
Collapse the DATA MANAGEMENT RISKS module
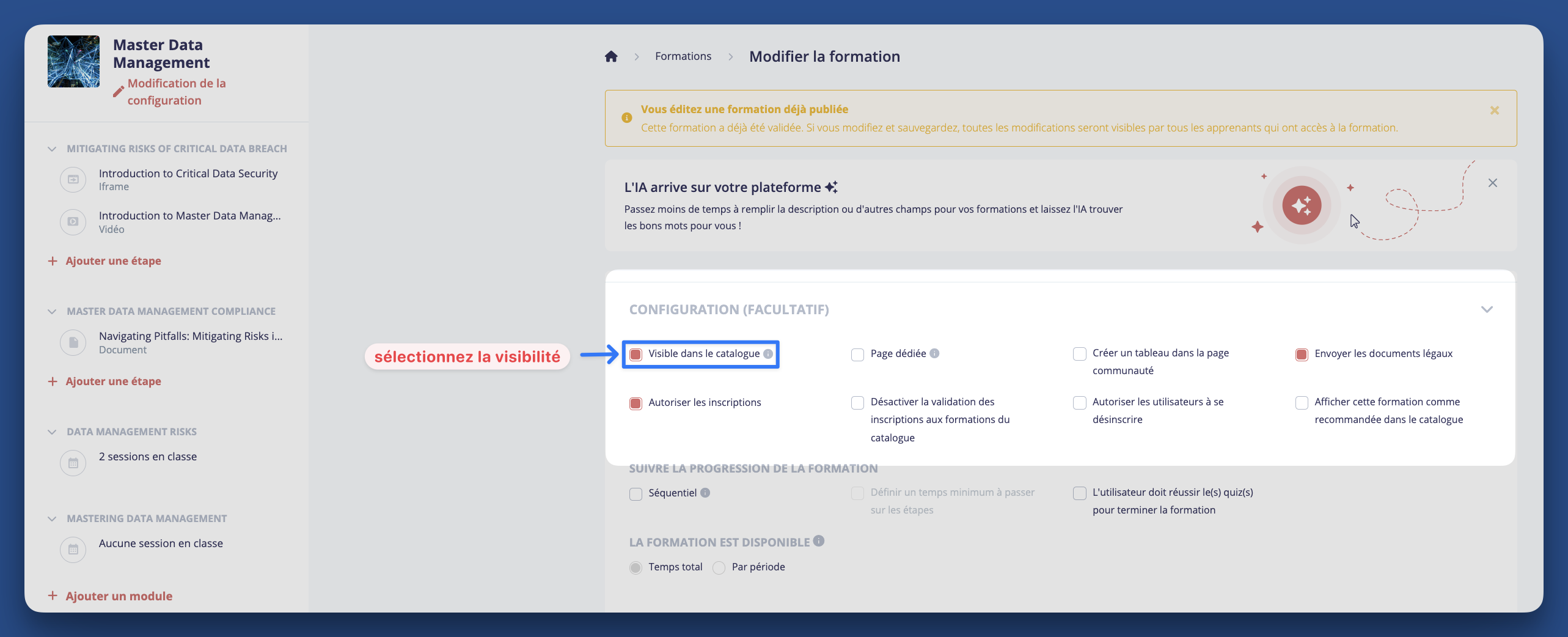(51, 432)
